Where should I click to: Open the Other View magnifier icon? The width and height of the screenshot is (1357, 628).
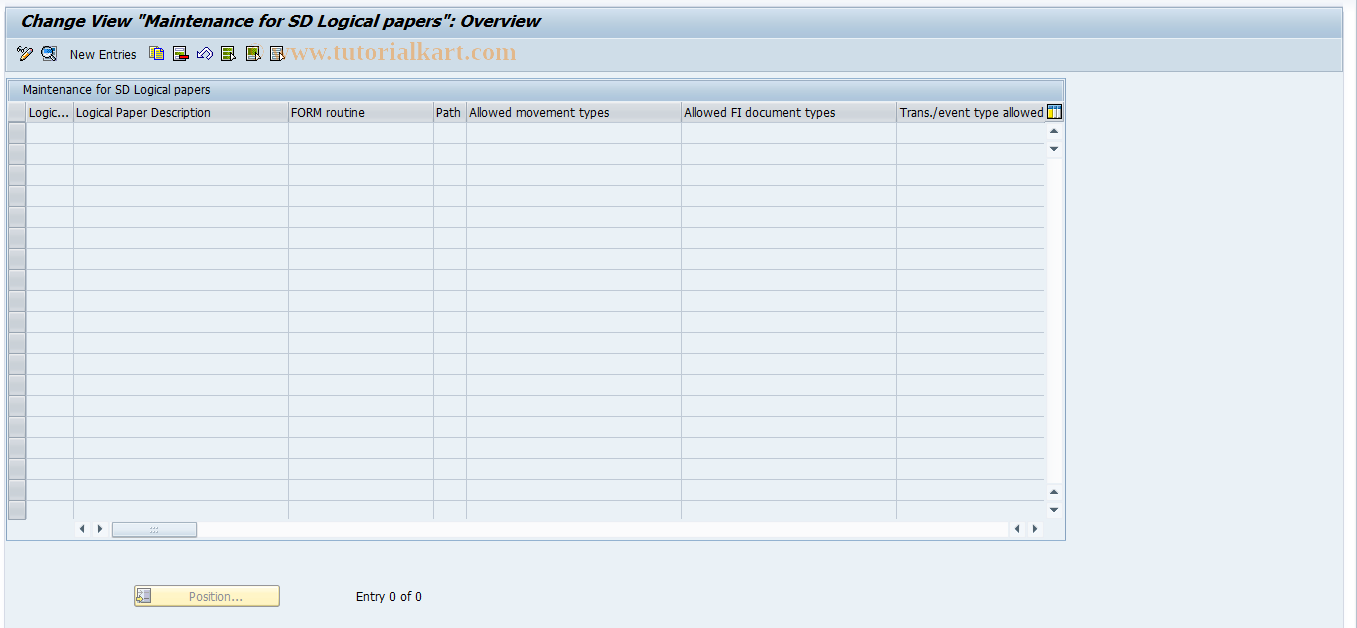[x=49, y=54]
